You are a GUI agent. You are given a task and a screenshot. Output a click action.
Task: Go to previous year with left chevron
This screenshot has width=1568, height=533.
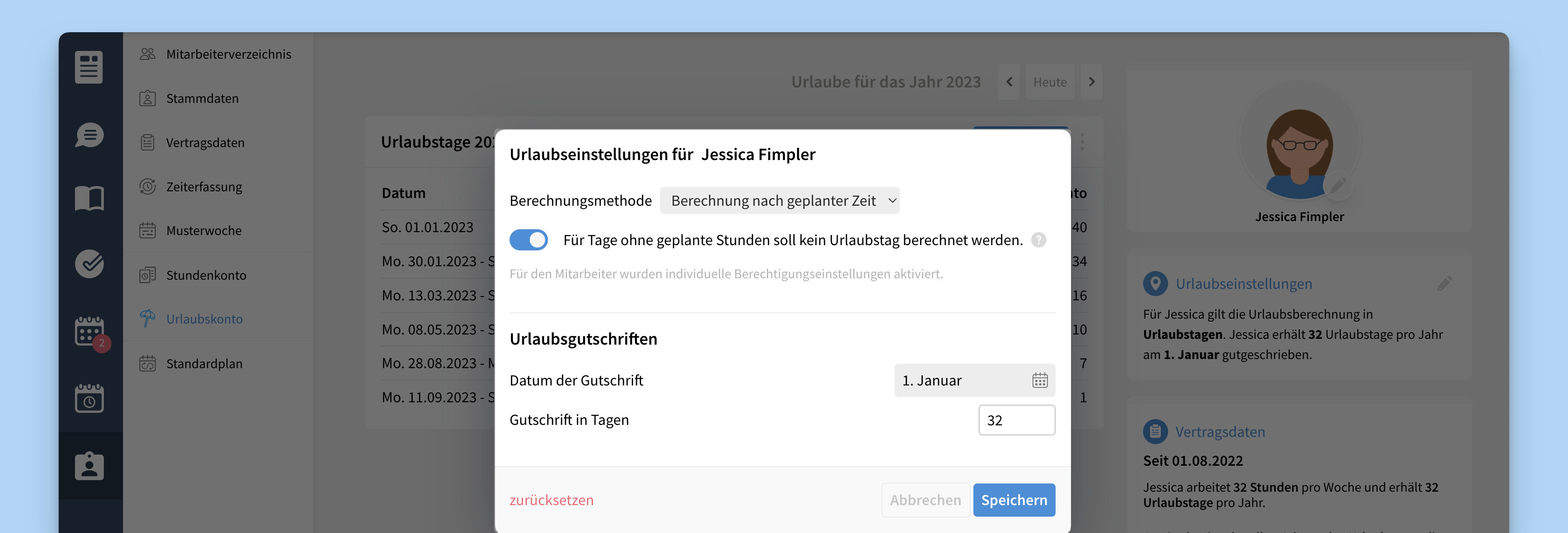tap(1008, 82)
